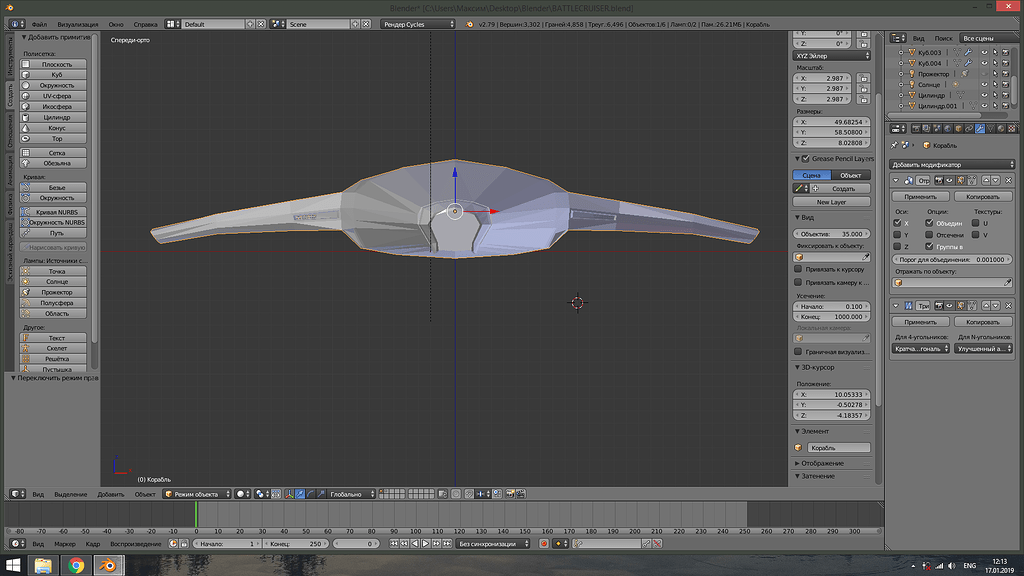1024x576 pixels.
Task: Toggle the Объедин merge option
Action: pos(929,223)
